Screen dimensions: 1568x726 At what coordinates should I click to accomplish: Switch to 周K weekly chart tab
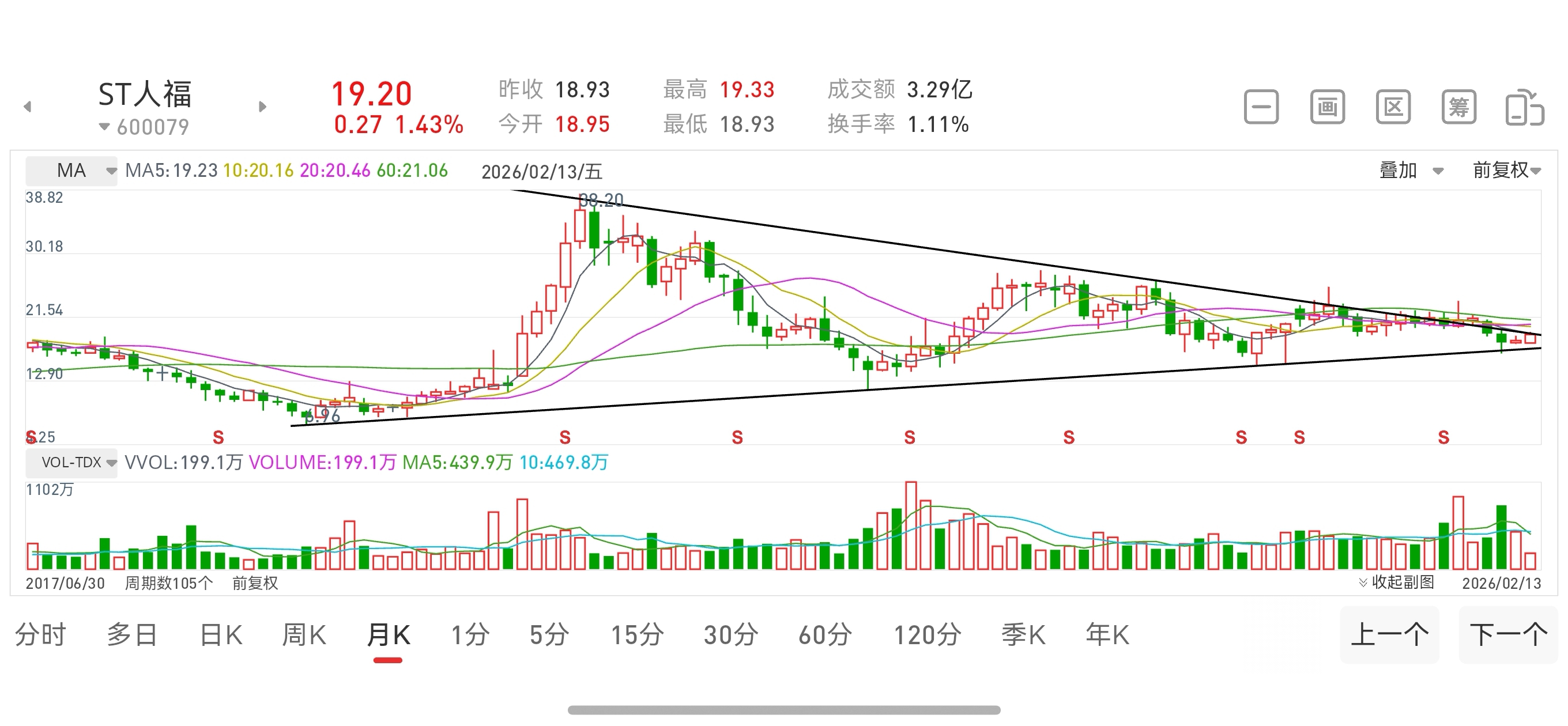304,636
